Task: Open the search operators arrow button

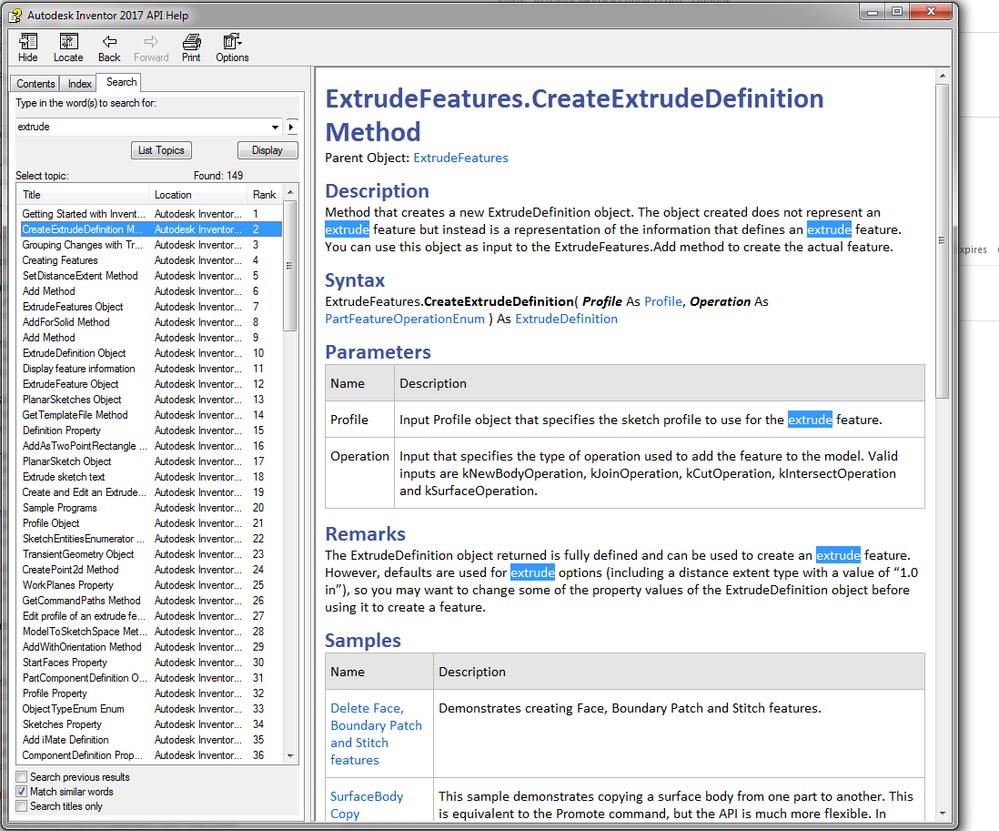Action: 291,127
